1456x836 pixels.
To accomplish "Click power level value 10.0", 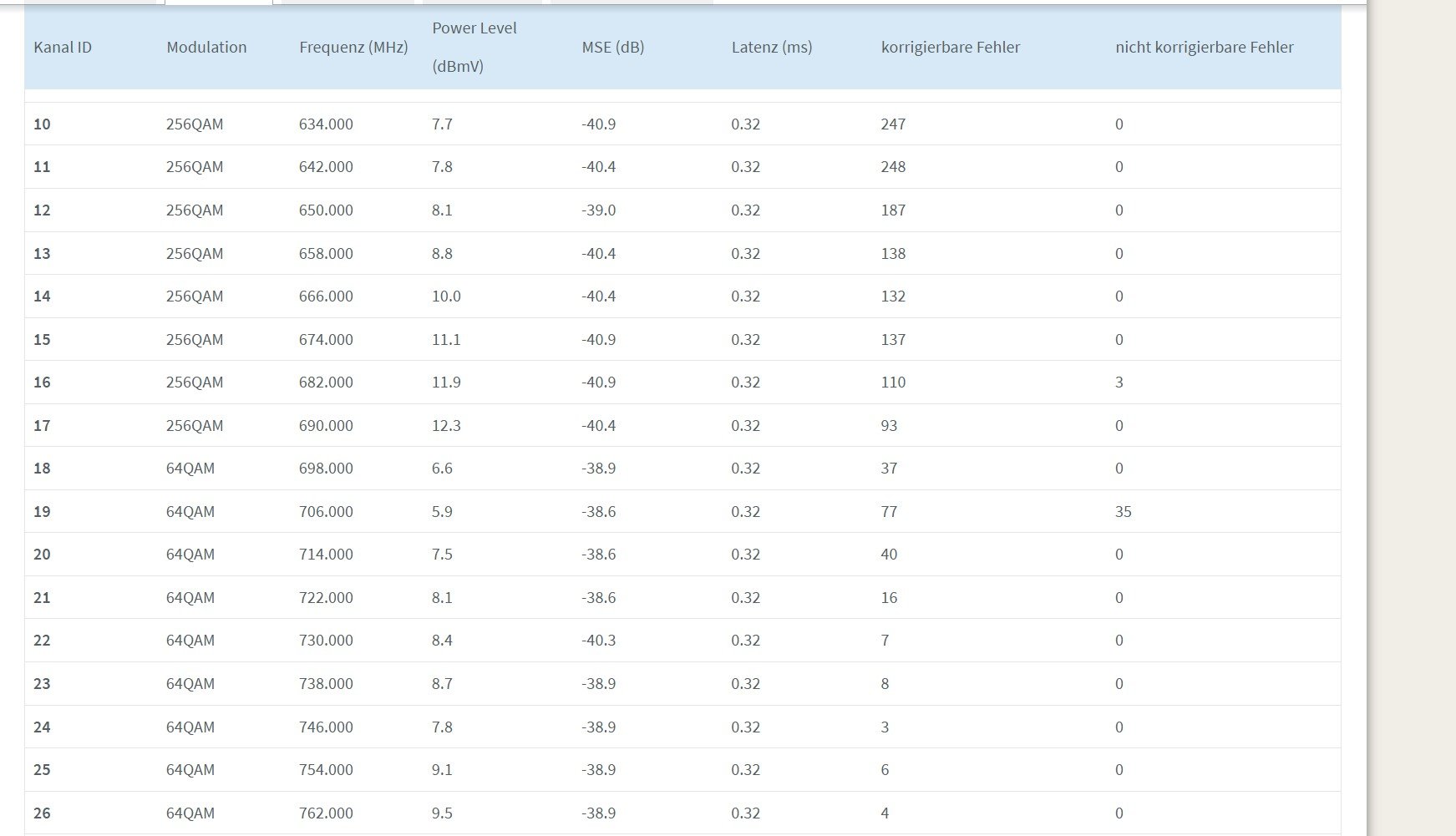I will [x=446, y=296].
